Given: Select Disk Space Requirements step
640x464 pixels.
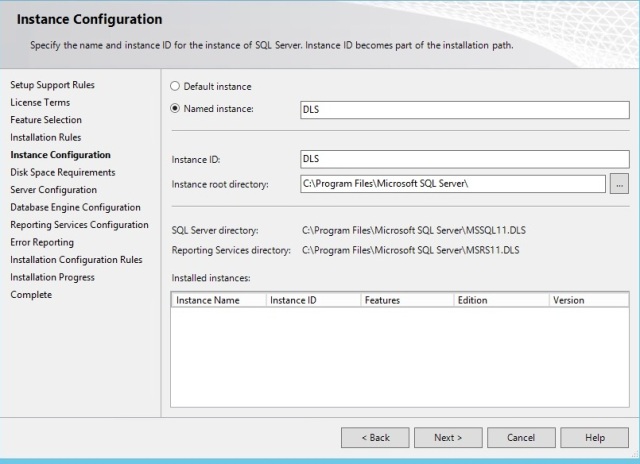Looking at the screenshot, I should [x=63, y=173].
